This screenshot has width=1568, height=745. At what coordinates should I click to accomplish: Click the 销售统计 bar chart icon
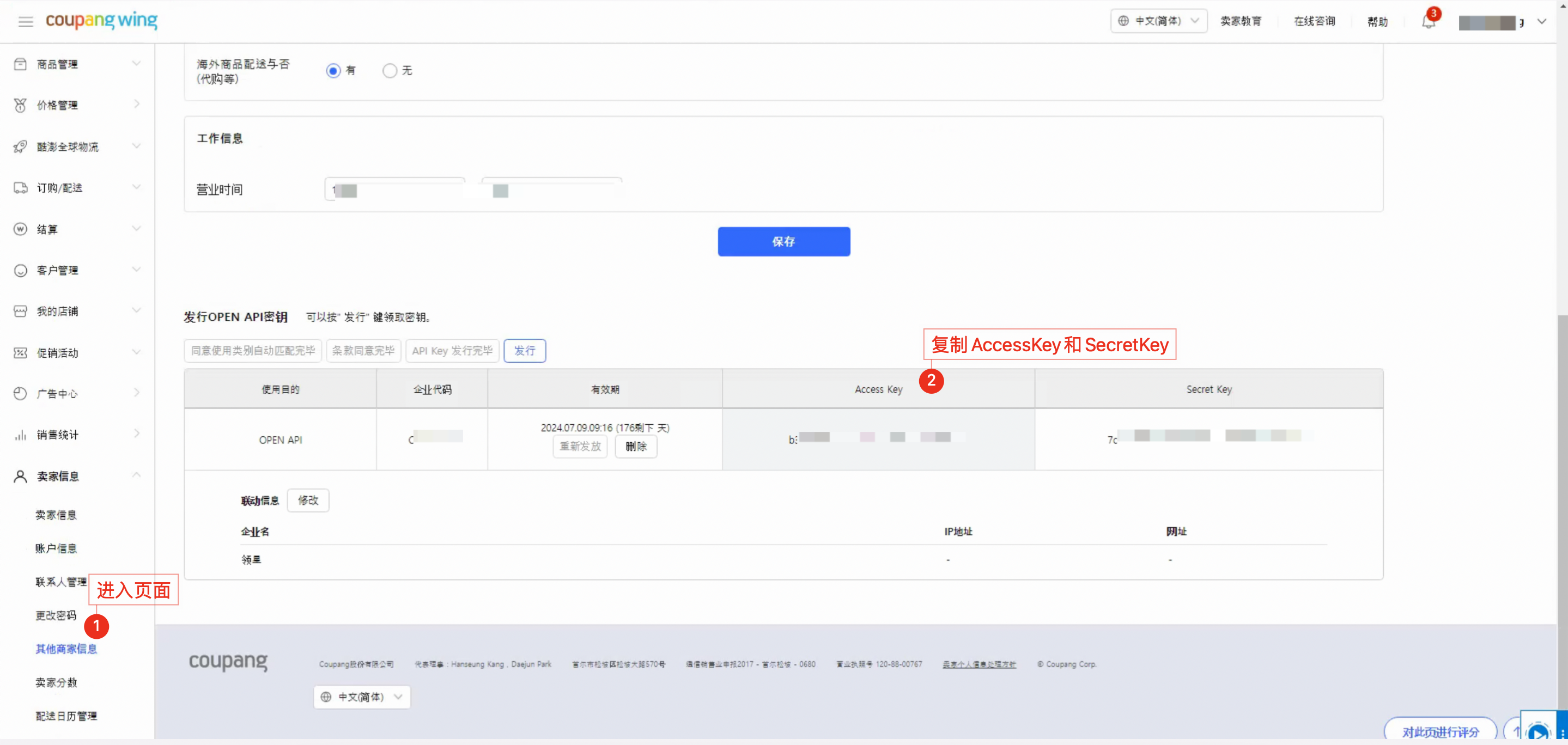pos(20,434)
